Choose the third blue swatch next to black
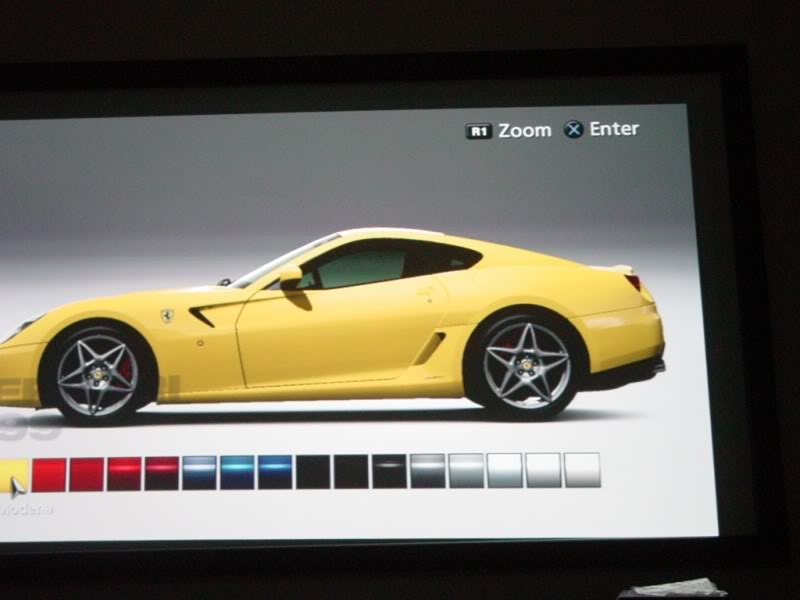 275,472
